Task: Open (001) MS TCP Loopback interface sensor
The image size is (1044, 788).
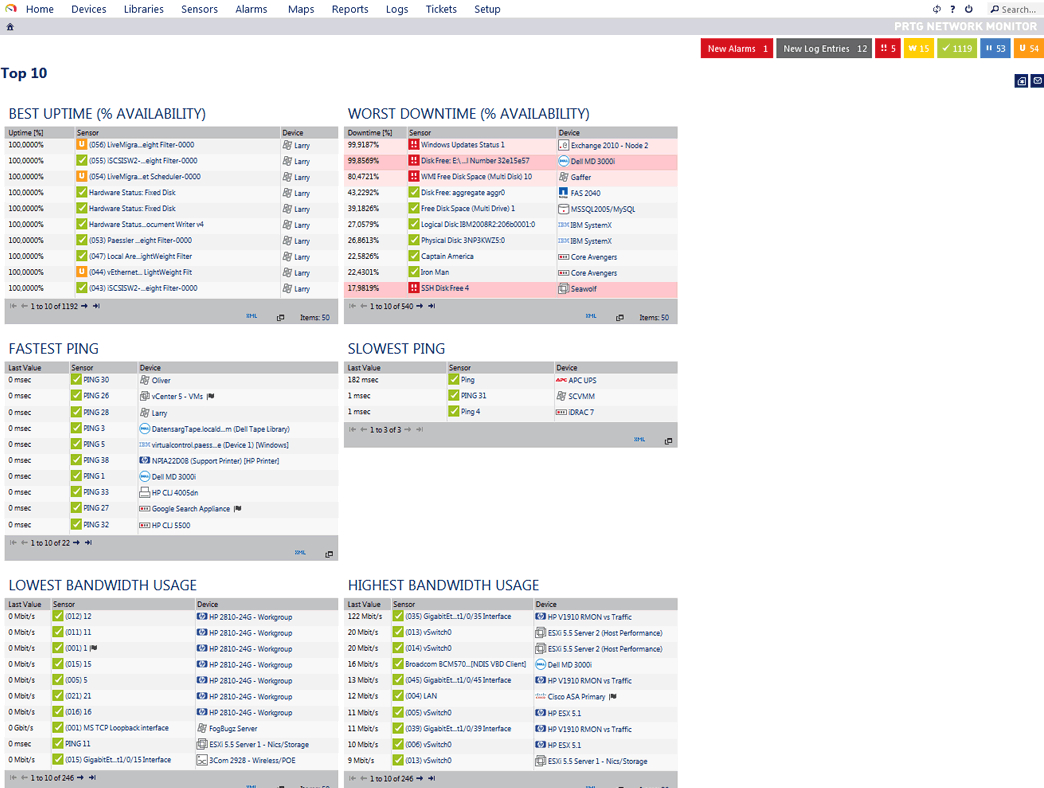Action: point(117,727)
